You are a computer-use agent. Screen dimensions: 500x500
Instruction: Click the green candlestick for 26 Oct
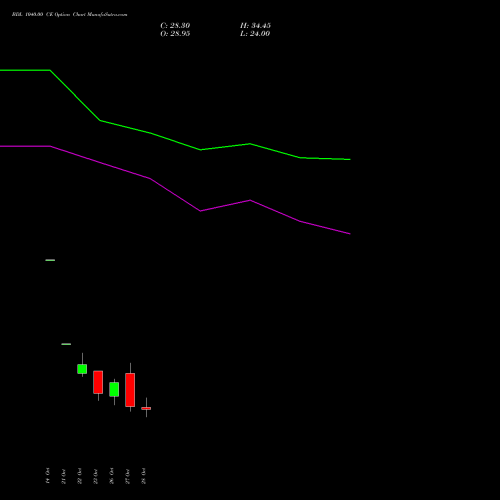[x=114, y=389]
